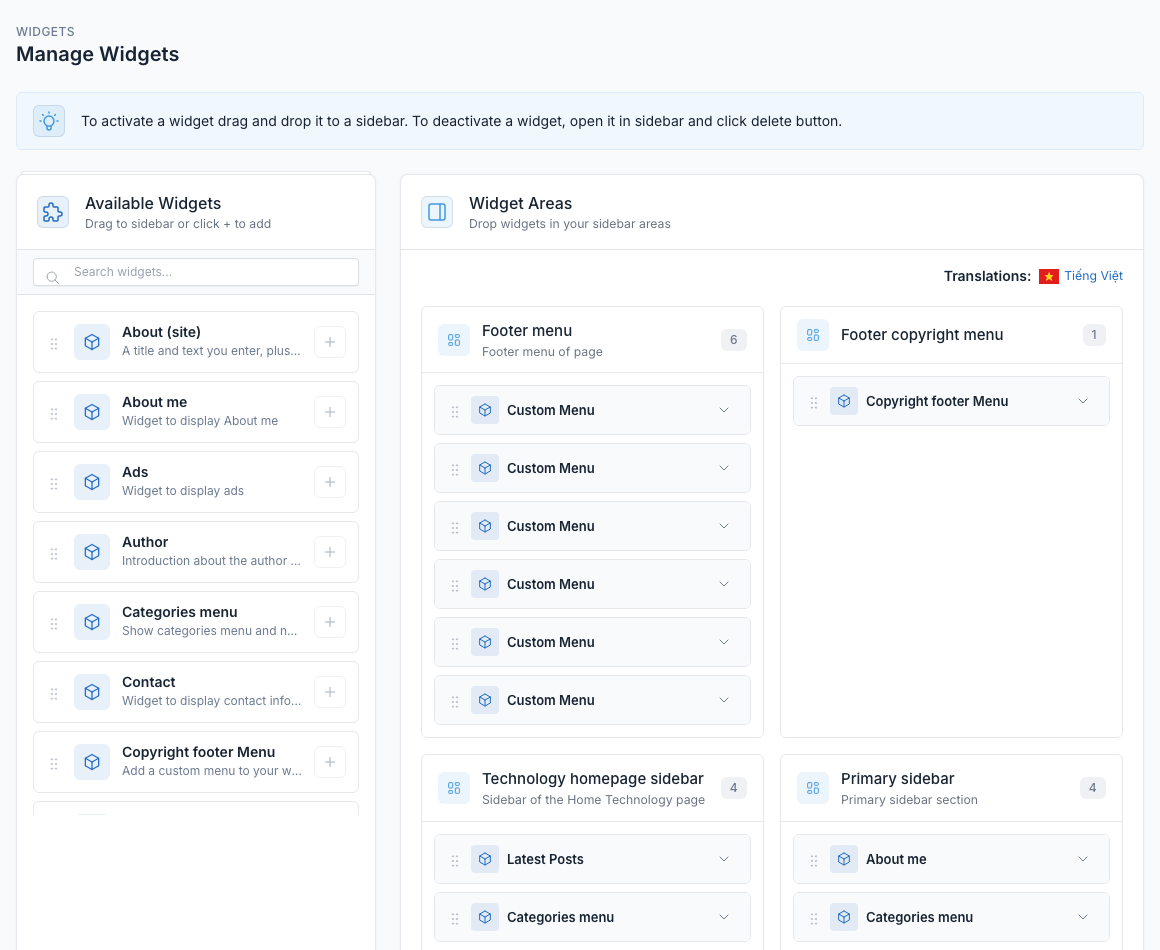This screenshot has height=950, width=1160.
Task: Click "Drop widgets in your sidebar areas" text
Action: click(570, 224)
